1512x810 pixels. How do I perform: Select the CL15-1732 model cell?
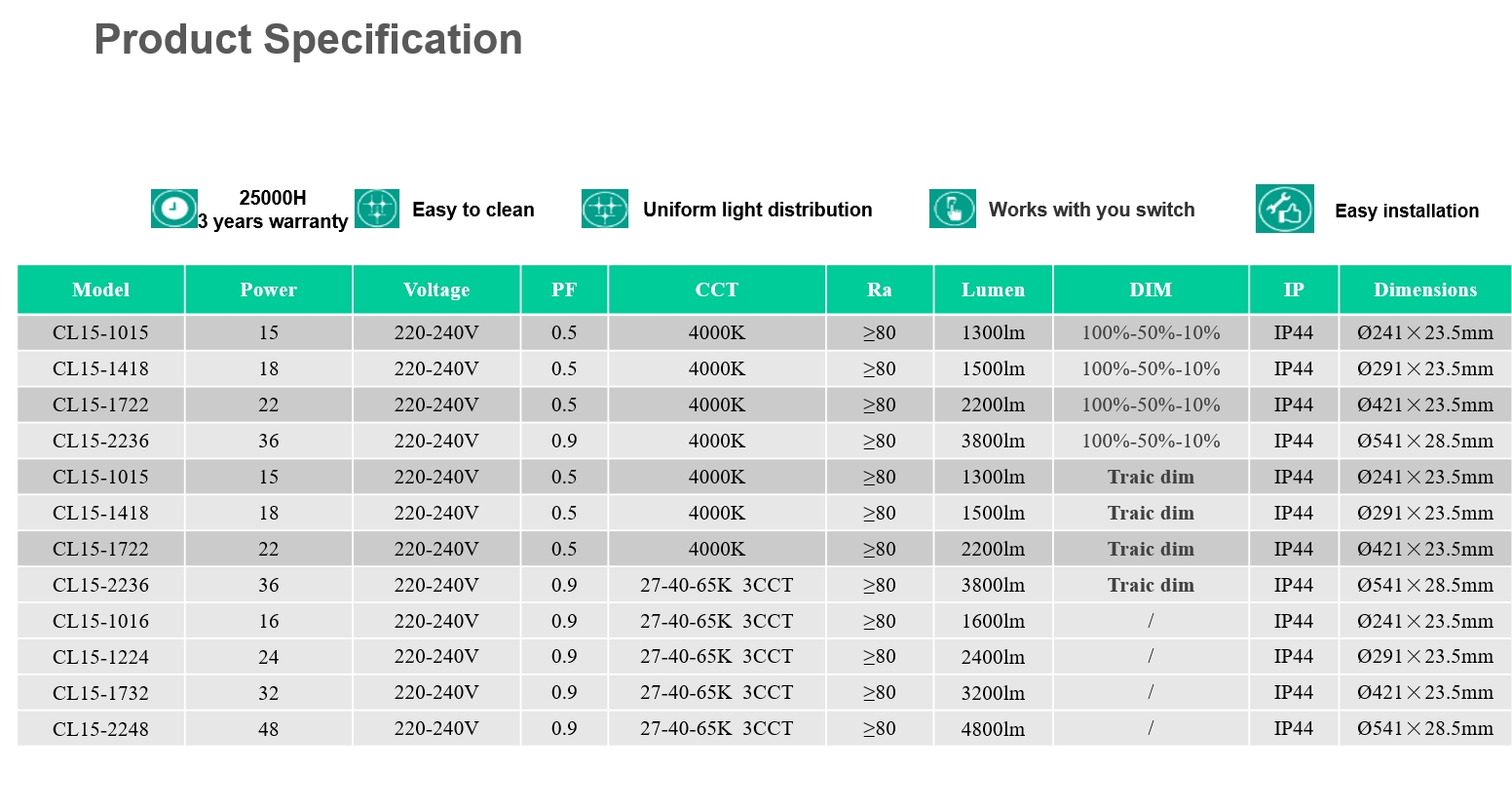[x=100, y=693]
